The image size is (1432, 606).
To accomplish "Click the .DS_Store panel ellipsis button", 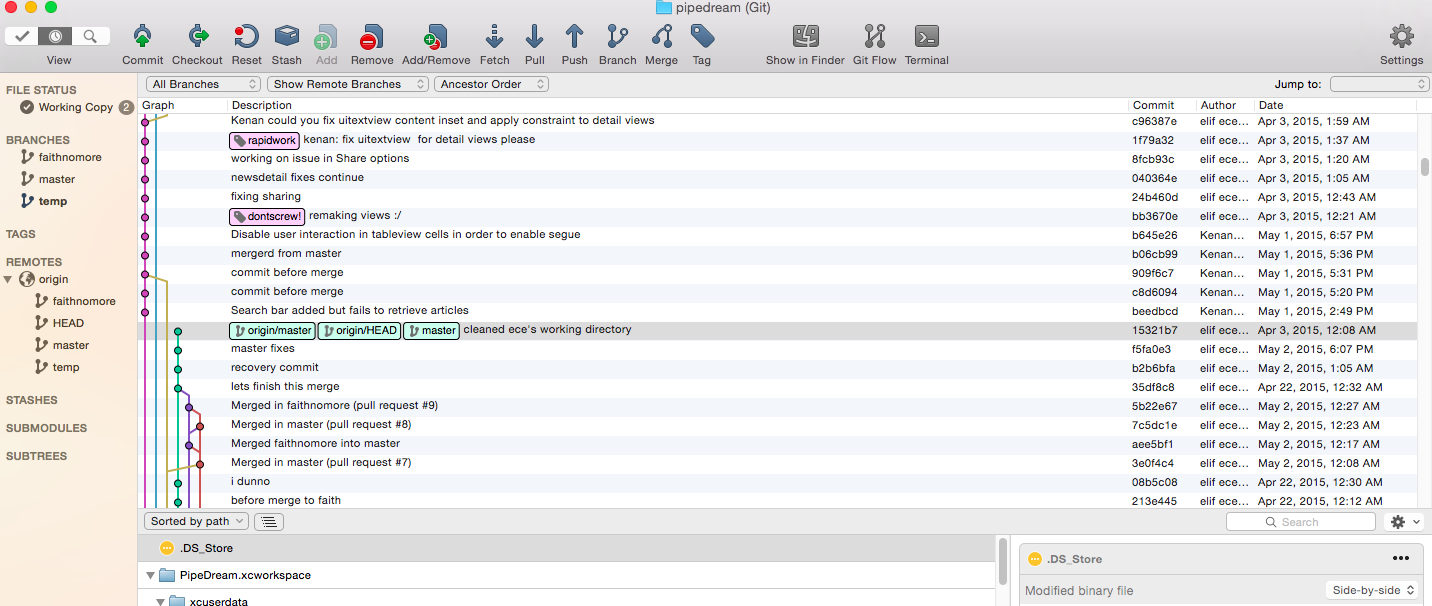I will tap(1400, 559).
